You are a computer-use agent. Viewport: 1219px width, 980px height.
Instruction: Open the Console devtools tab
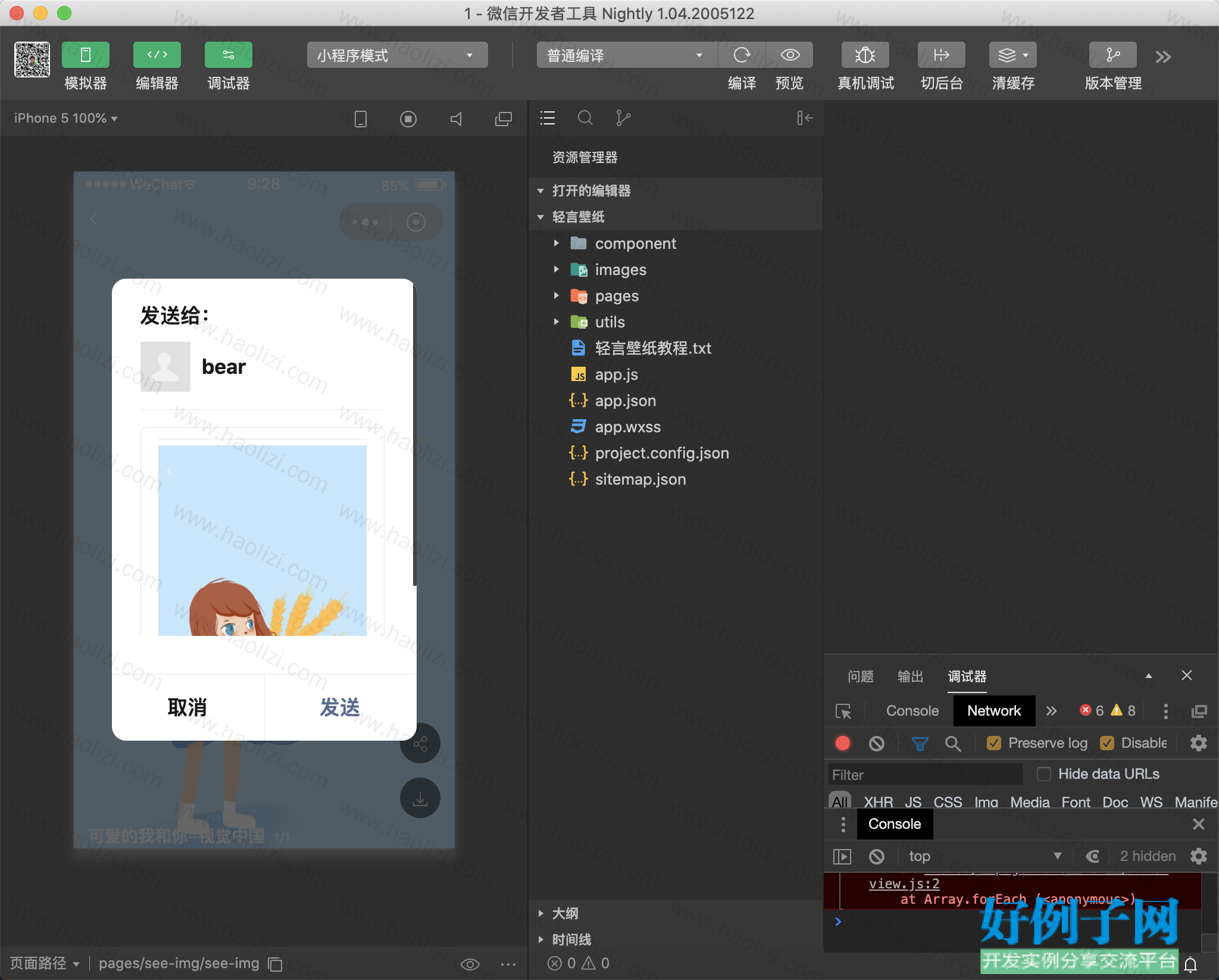click(x=912, y=711)
